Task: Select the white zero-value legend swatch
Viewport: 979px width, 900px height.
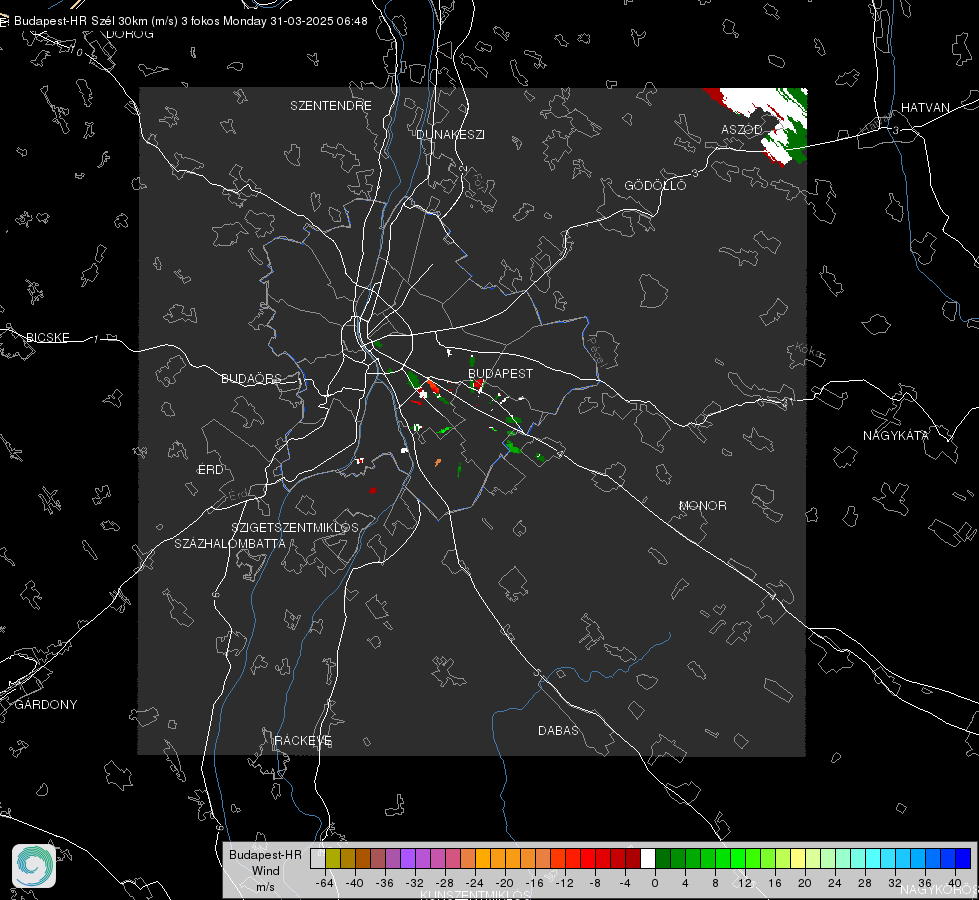Action: 648,858
